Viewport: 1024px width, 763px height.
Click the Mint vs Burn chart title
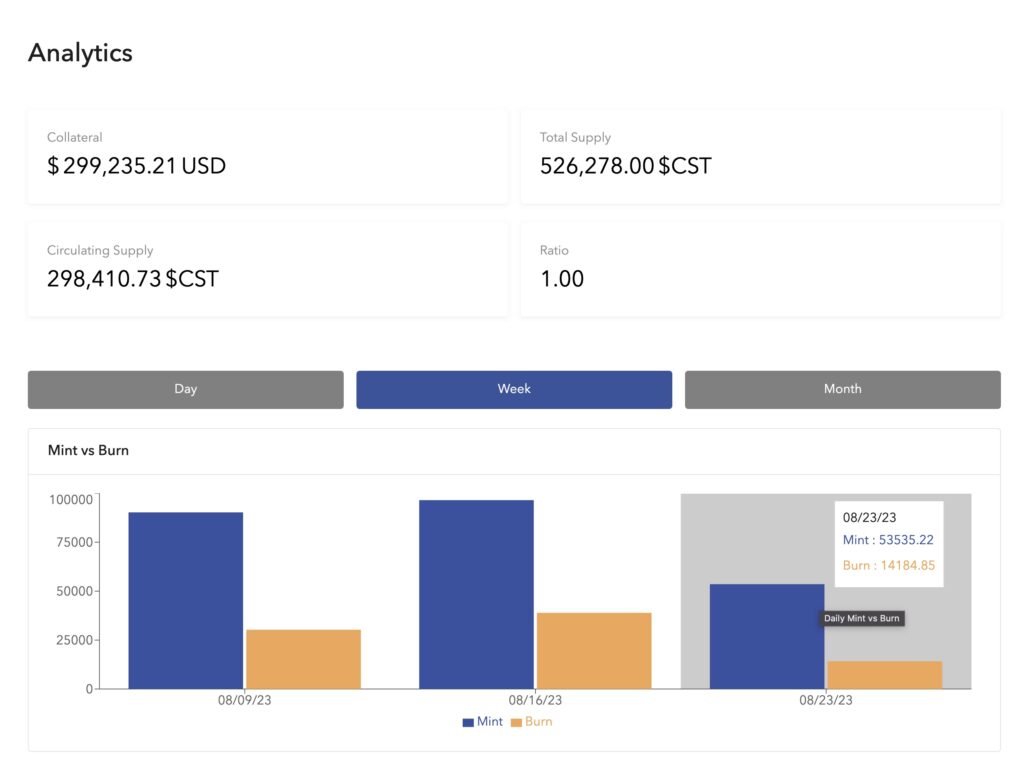(88, 451)
